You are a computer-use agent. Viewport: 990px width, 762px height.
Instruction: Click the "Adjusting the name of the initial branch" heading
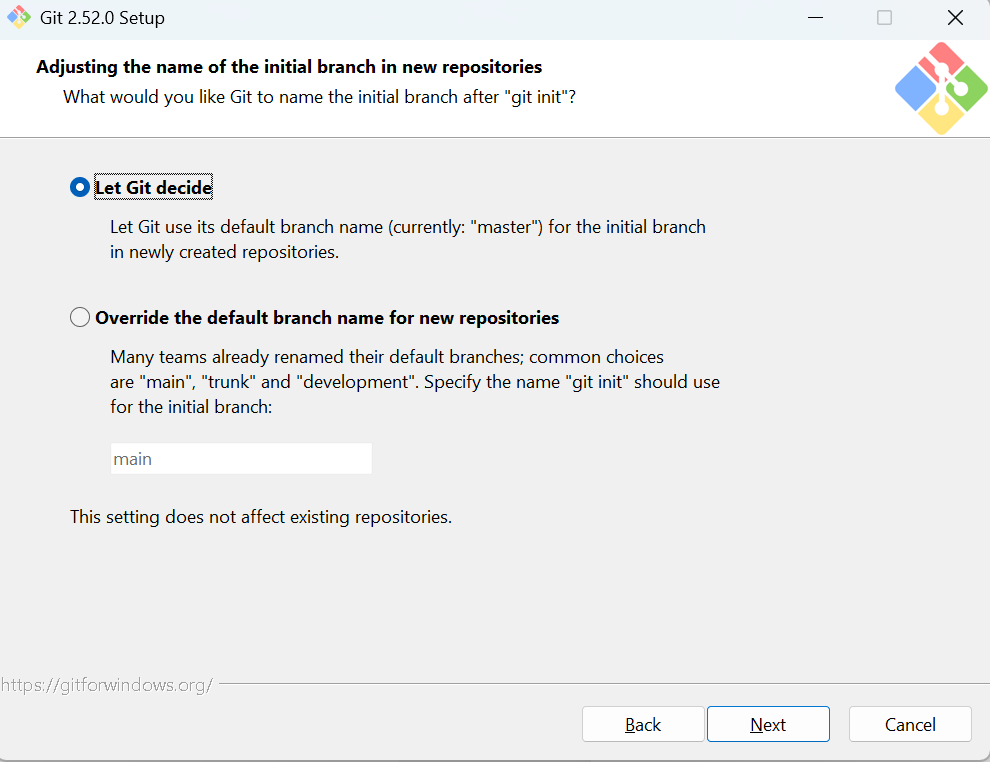[x=289, y=67]
